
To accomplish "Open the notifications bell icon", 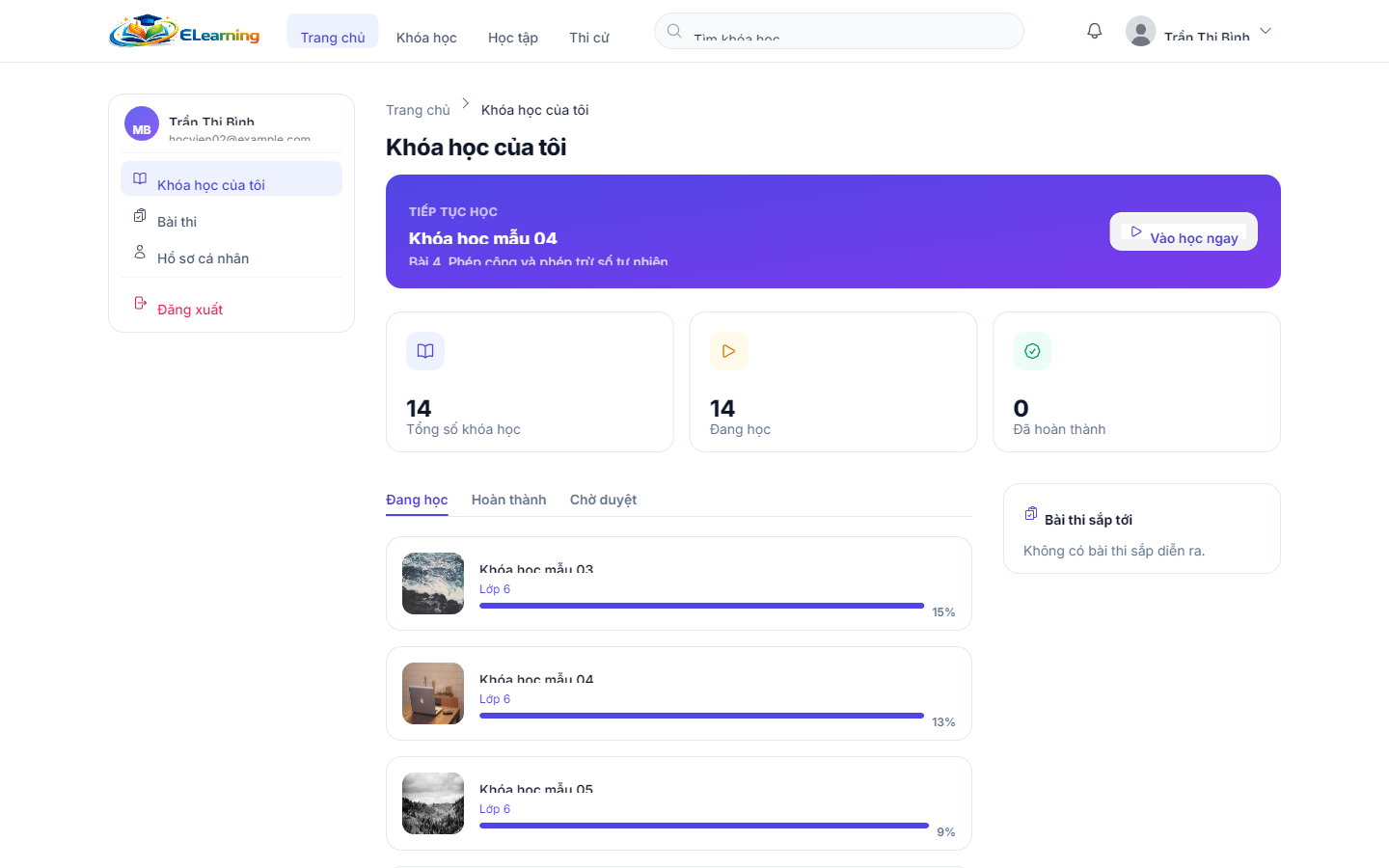I will pyautogui.click(x=1094, y=31).
